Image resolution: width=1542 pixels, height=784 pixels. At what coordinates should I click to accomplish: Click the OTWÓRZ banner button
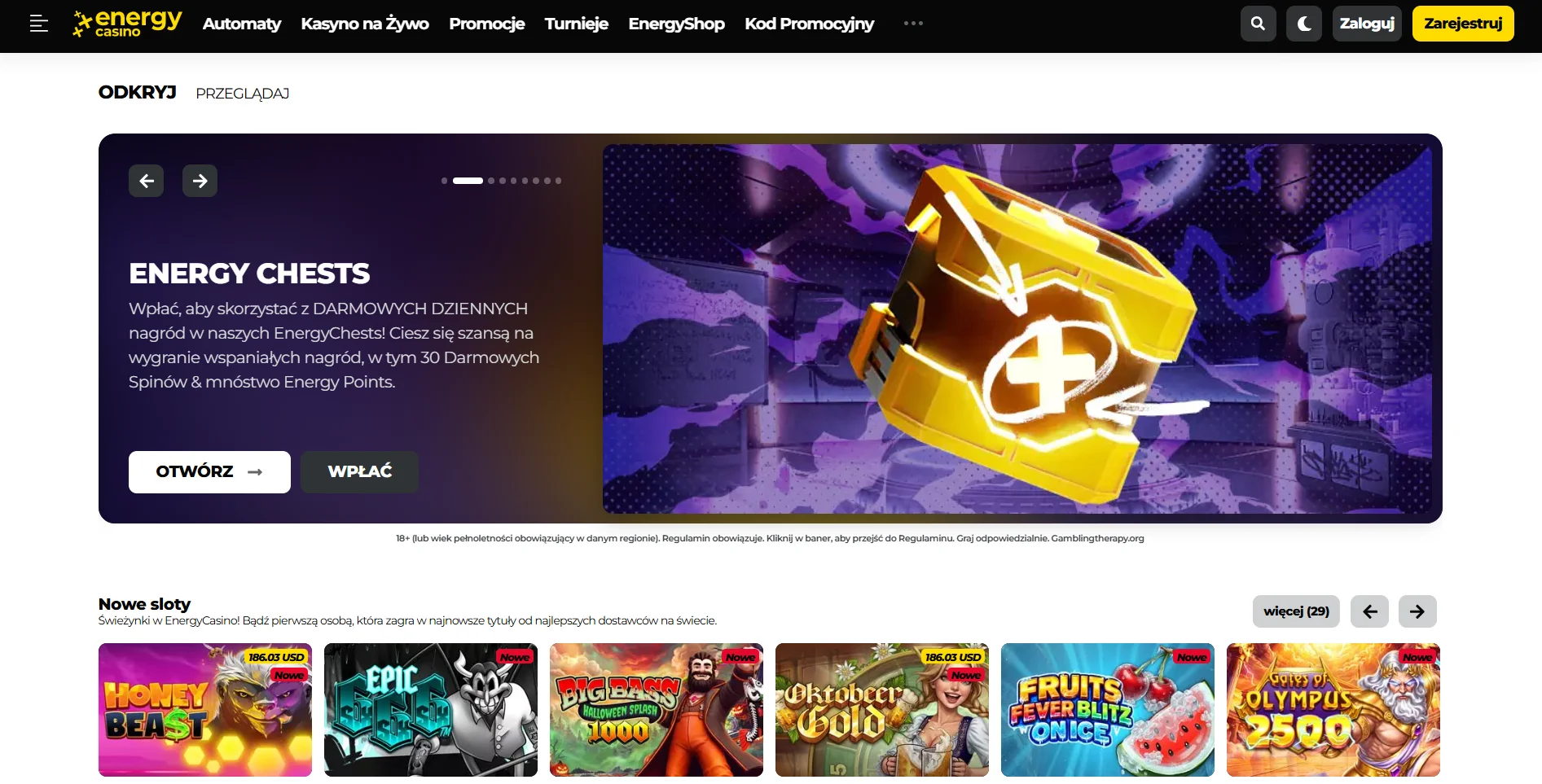tap(209, 472)
